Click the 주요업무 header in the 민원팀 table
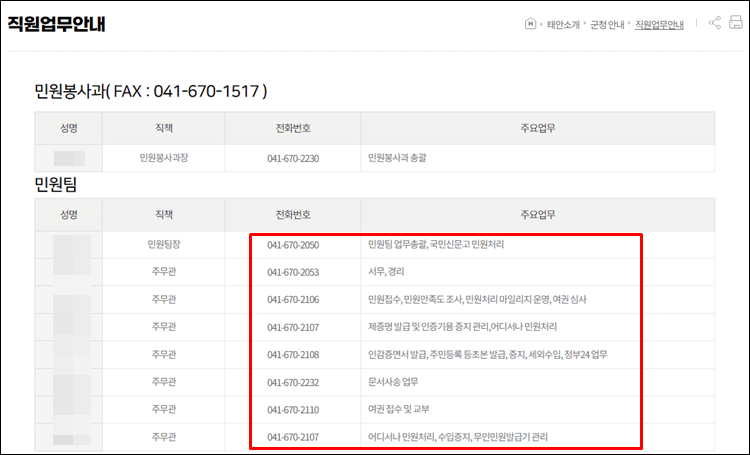The width and height of the screenshot is (750, 455). (x=538, y=215)
